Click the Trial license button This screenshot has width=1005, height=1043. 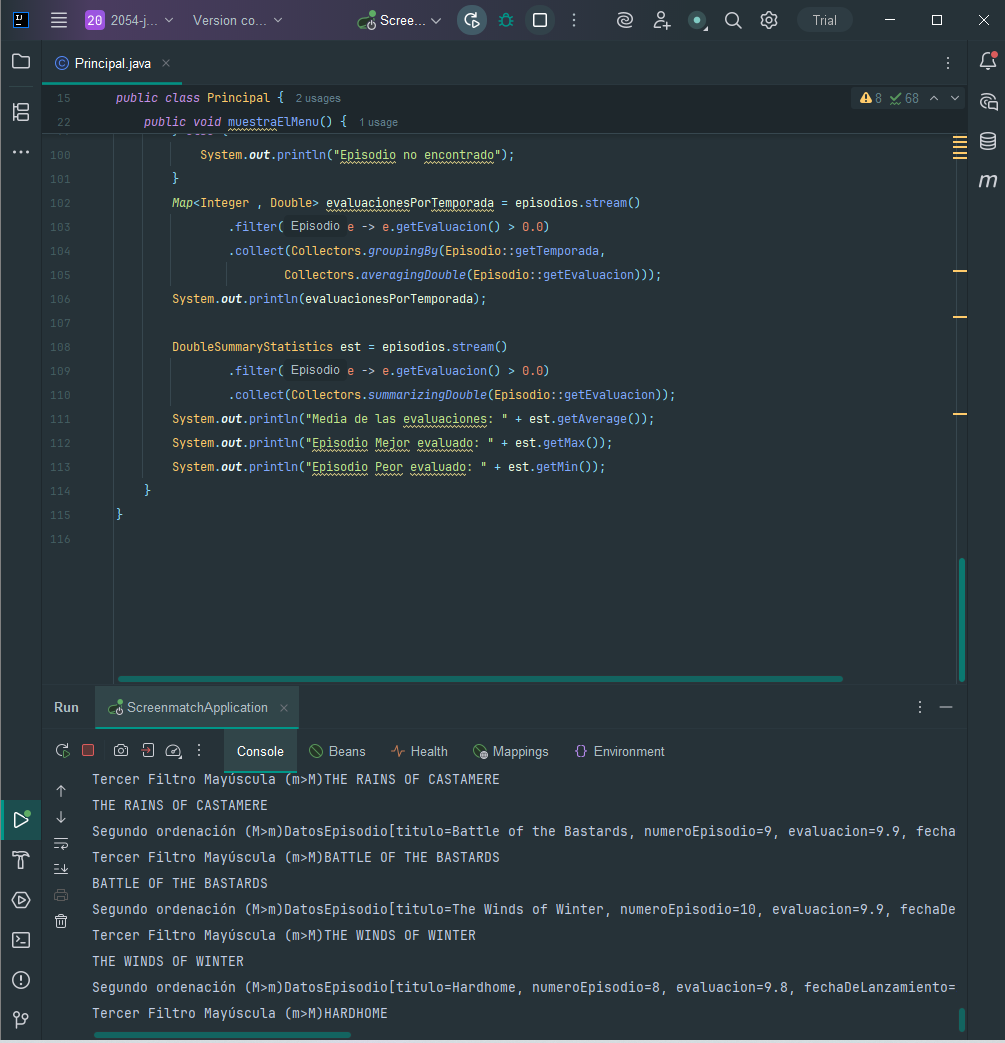[824, 20]
